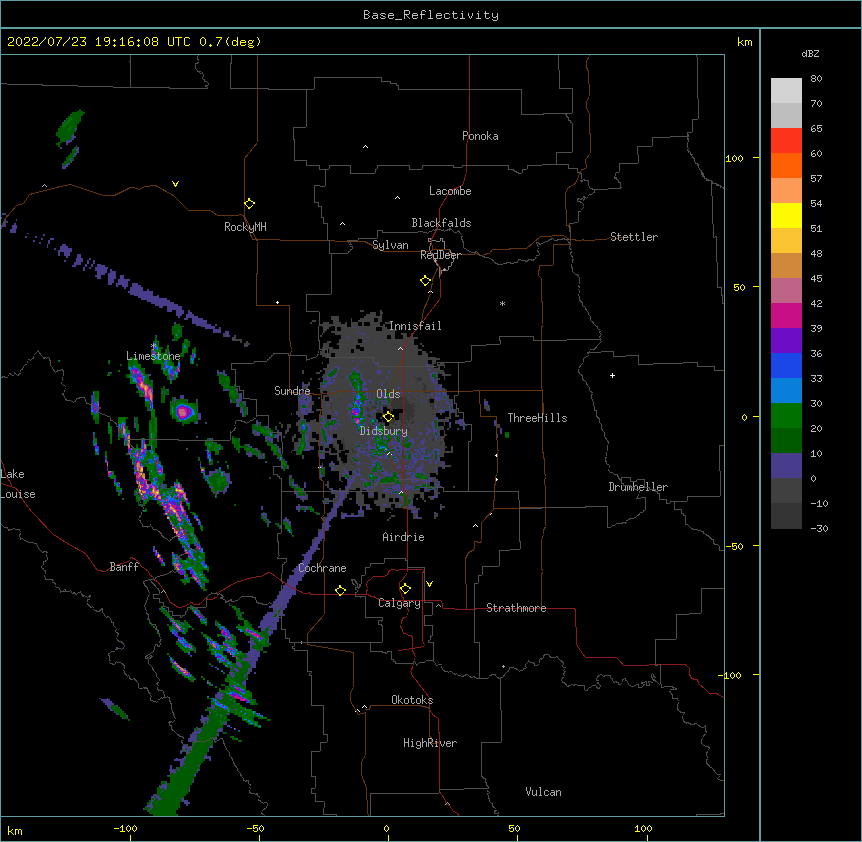This screenshot has height=842, width=862.
Task: Click the Airdrie city label
Action: [404, 537]
